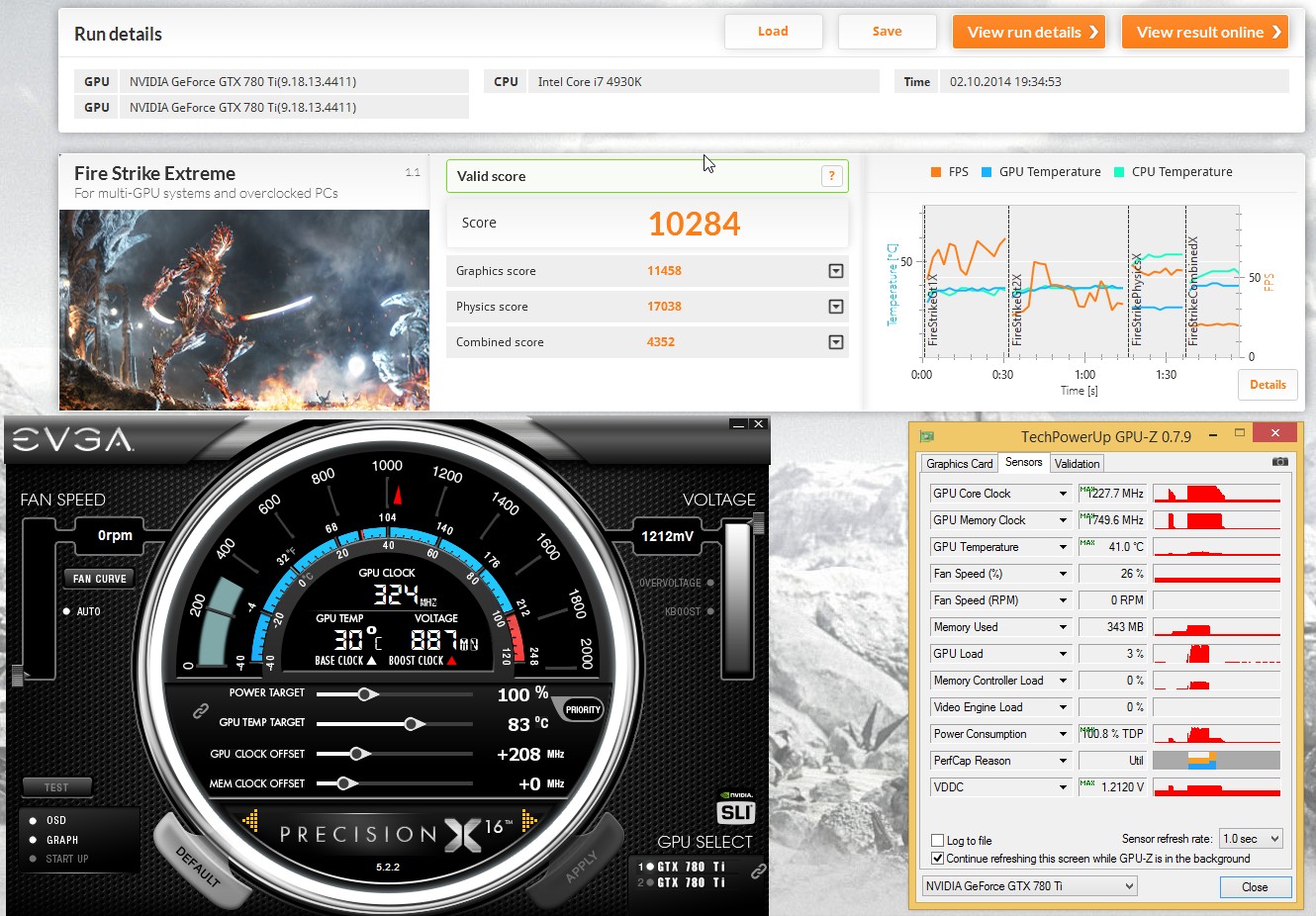Expand the Physics score details
The image size is (1316, 916).
point(836,307)
